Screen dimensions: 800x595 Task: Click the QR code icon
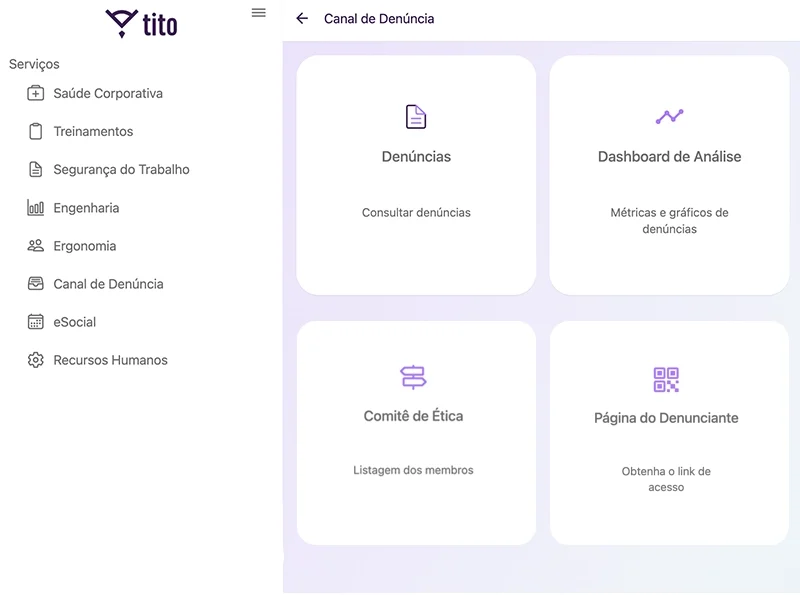[x=666, y=380]
